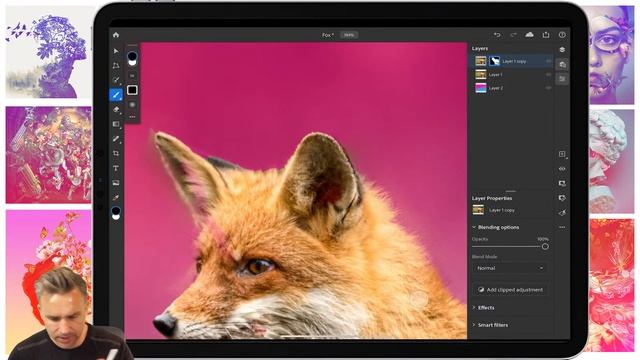The height and width of the screenshot is (360, 640).
Task: Open the help icon
Action: point(562,35)
